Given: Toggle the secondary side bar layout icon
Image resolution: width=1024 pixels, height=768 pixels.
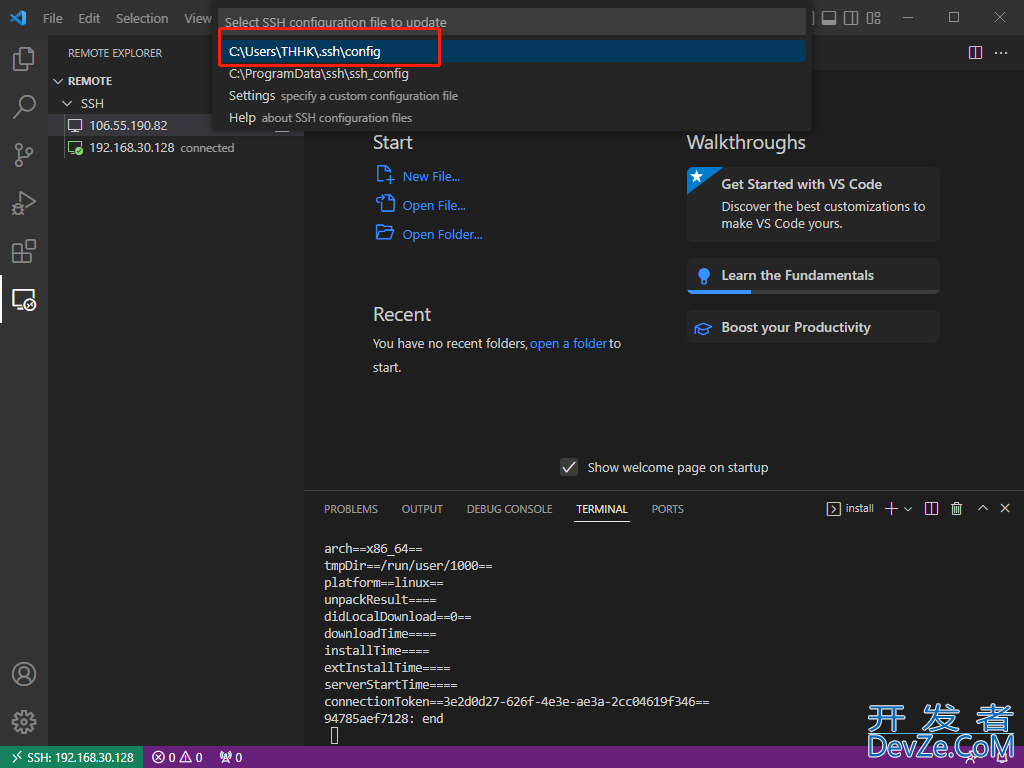Looking at the screenshot, I should pos(851,18).
